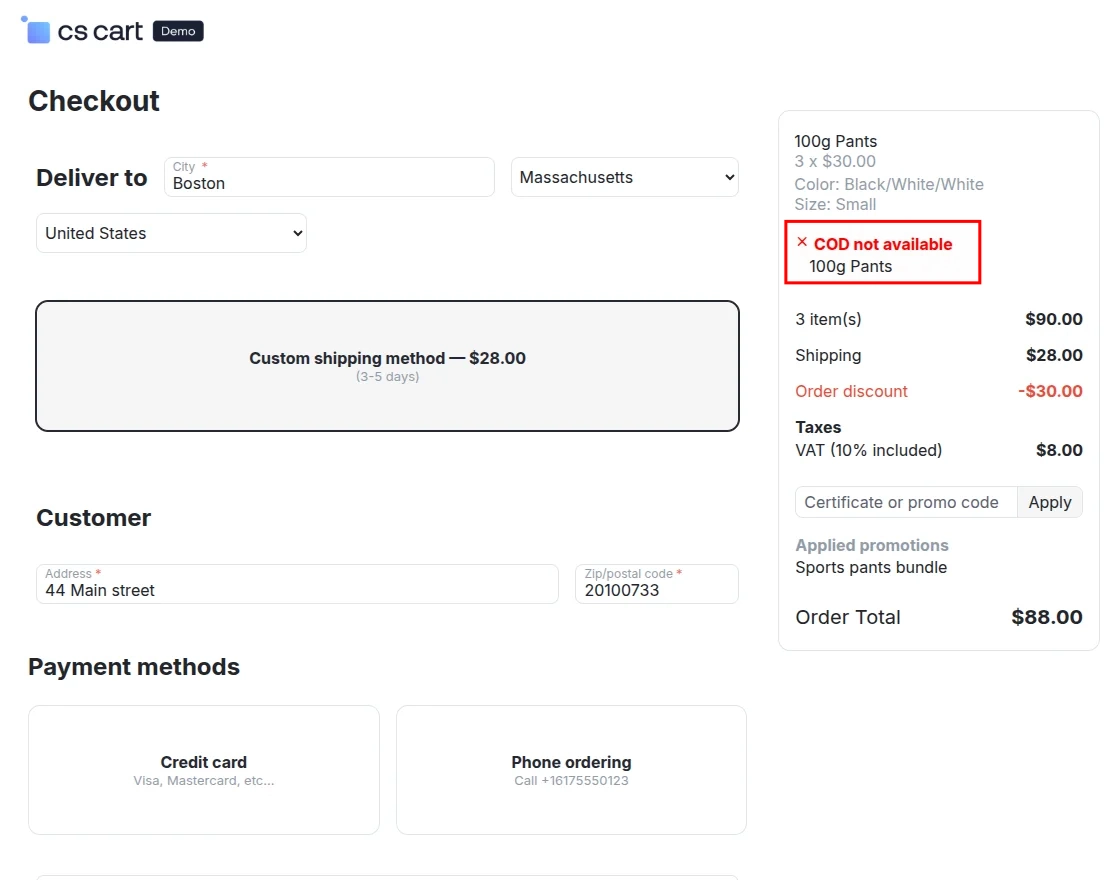Viewport: 1120px width, 880px height.
Task: Choose Phone ordering as payment method
Action: (571, 769)
